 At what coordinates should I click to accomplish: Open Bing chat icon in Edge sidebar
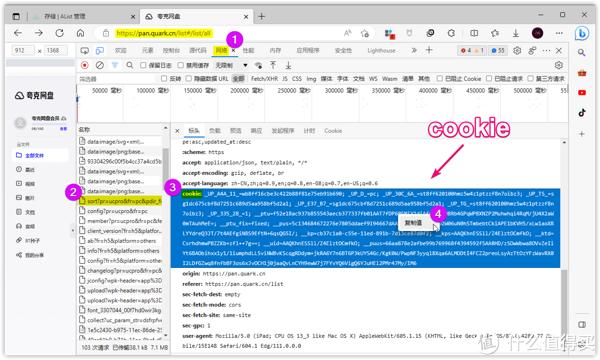582,34
